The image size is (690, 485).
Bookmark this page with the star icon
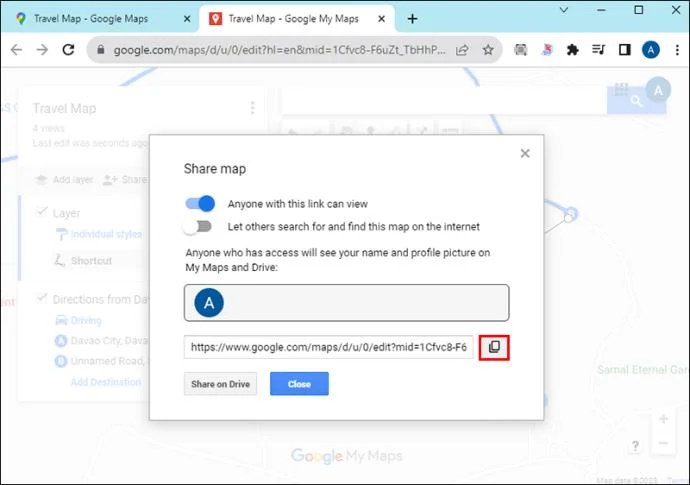(x=488, y=50)
